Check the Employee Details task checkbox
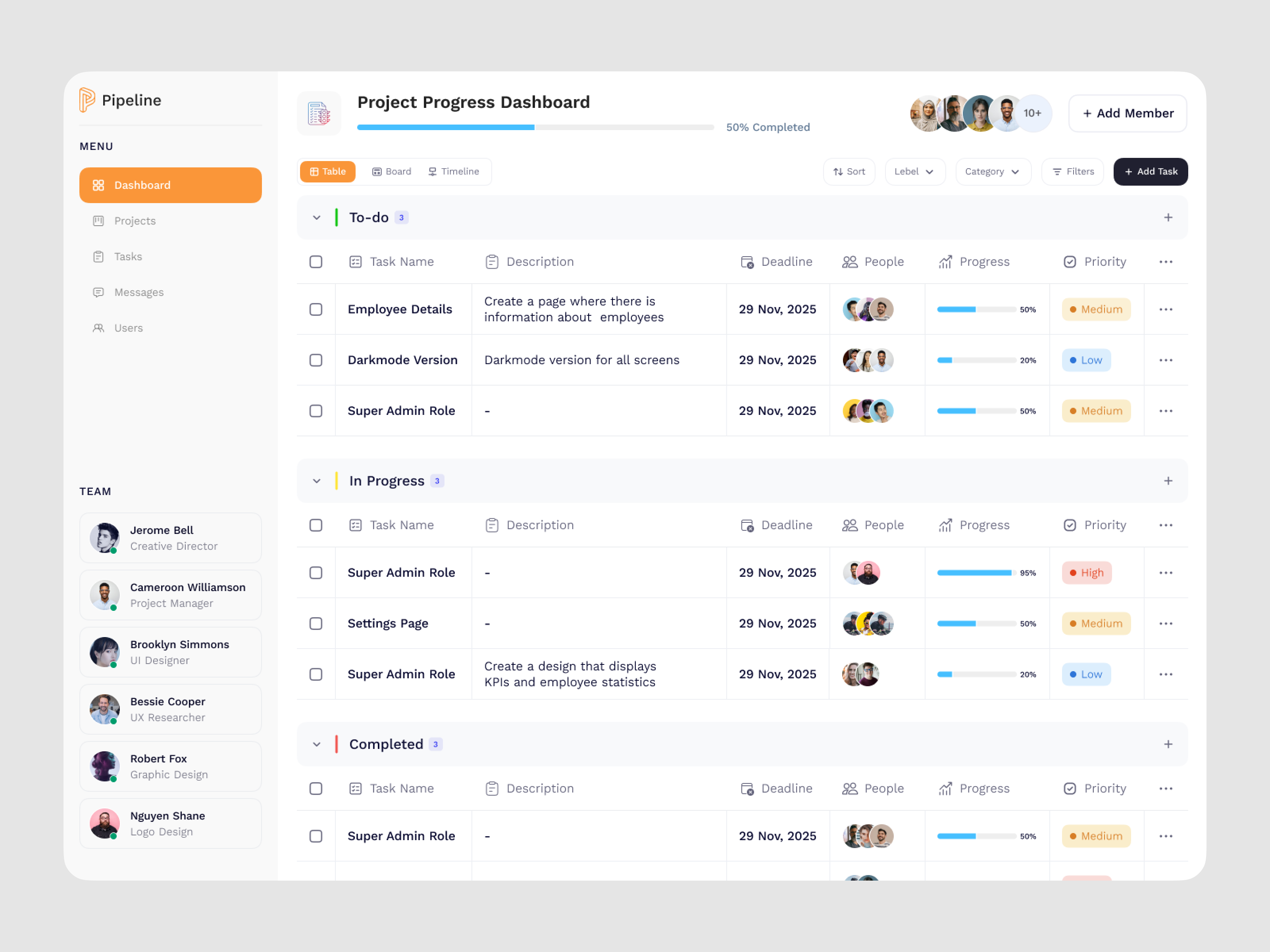 tap(316, 309)
